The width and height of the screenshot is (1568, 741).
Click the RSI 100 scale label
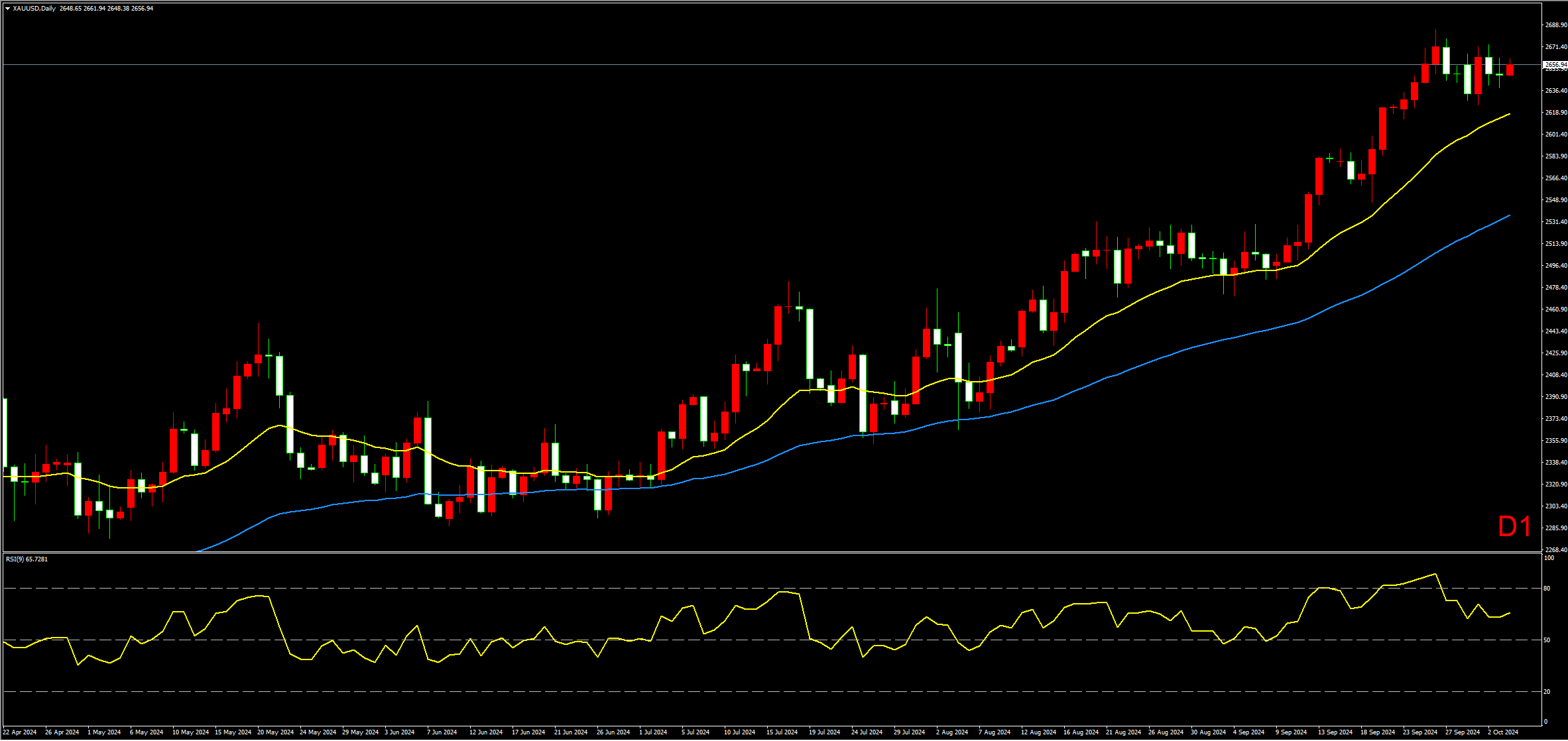pyautogui.click(x=1548, y=559)
